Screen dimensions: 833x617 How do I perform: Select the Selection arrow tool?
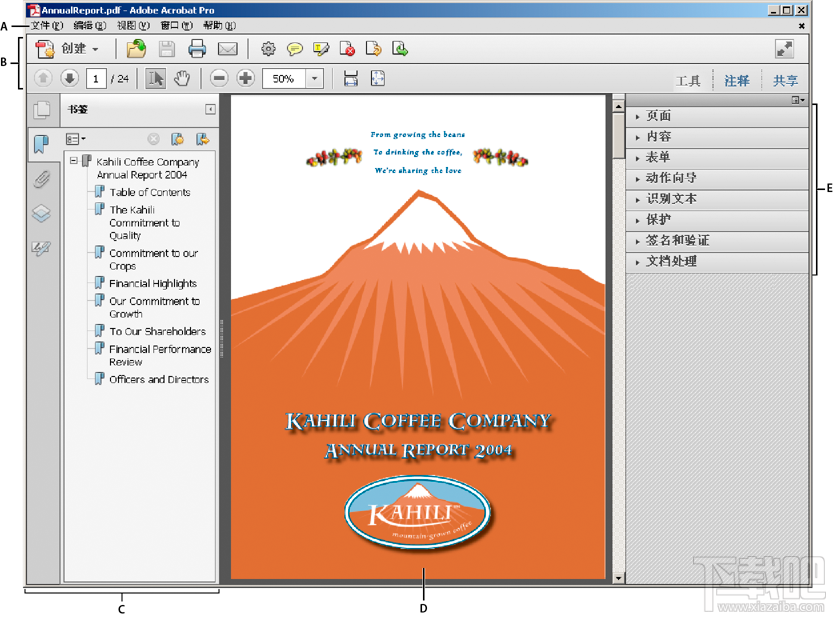156,78
